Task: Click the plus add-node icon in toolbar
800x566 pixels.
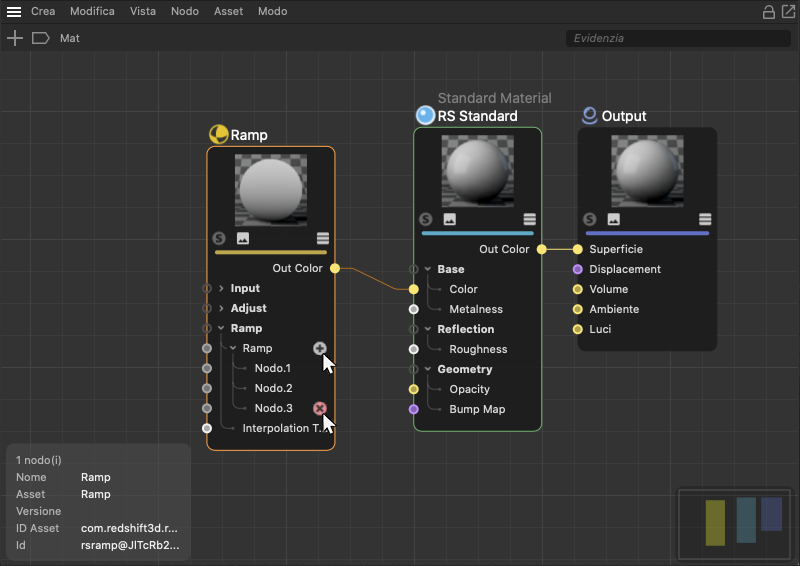Action: [x=15, y=38]
